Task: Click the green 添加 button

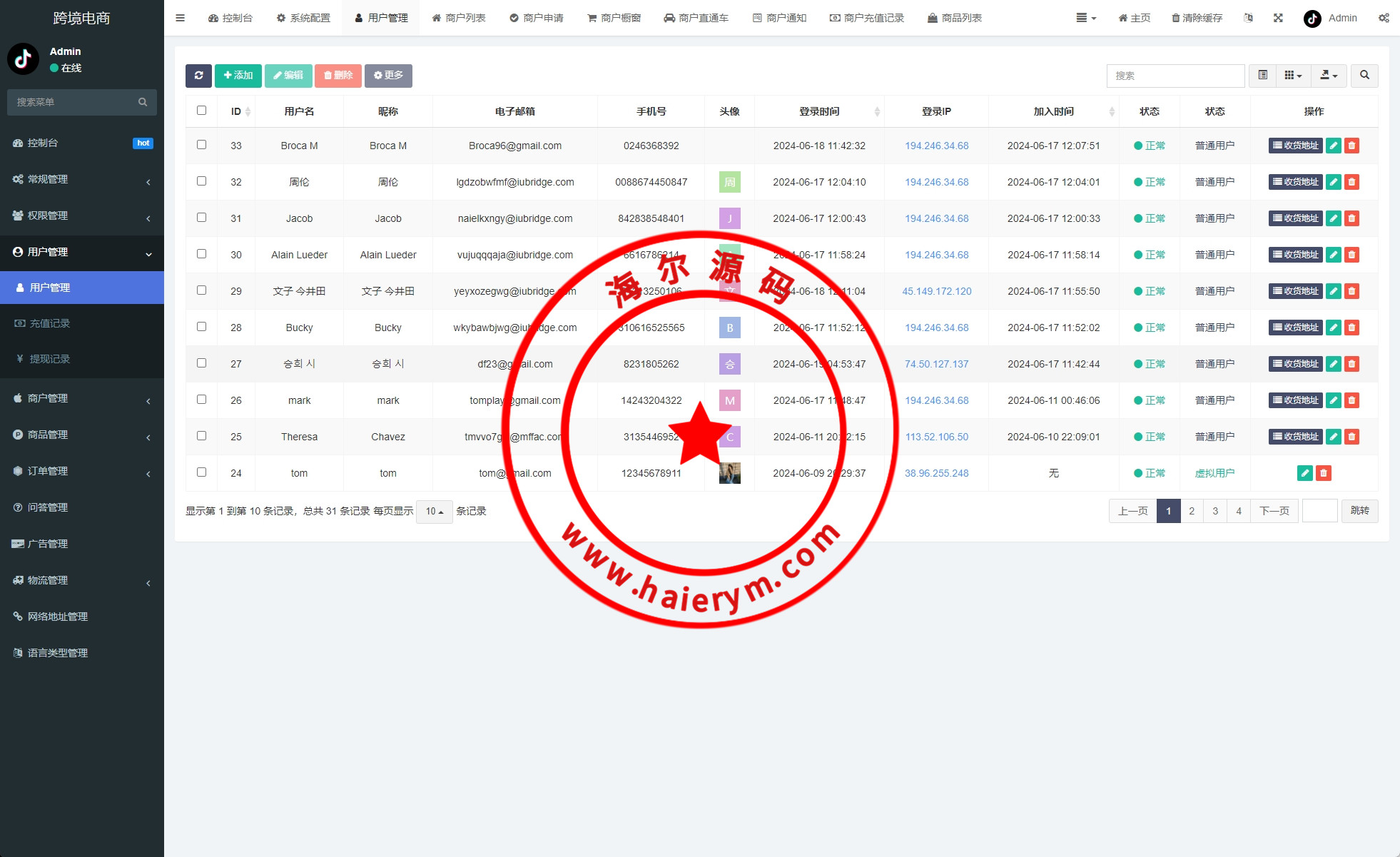Action: [x=238, y=76]
